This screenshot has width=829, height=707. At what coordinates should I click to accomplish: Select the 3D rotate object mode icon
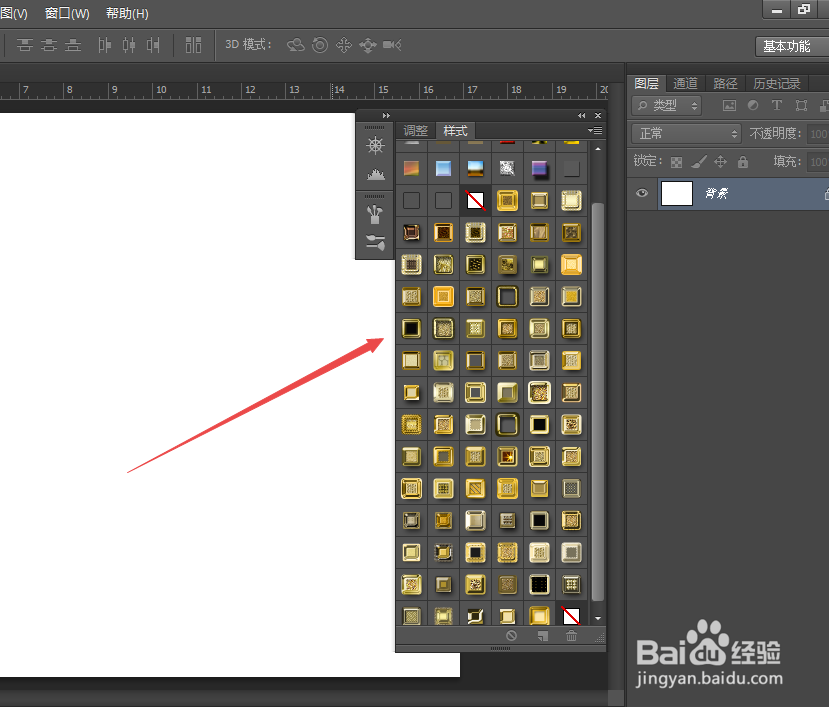296,45
